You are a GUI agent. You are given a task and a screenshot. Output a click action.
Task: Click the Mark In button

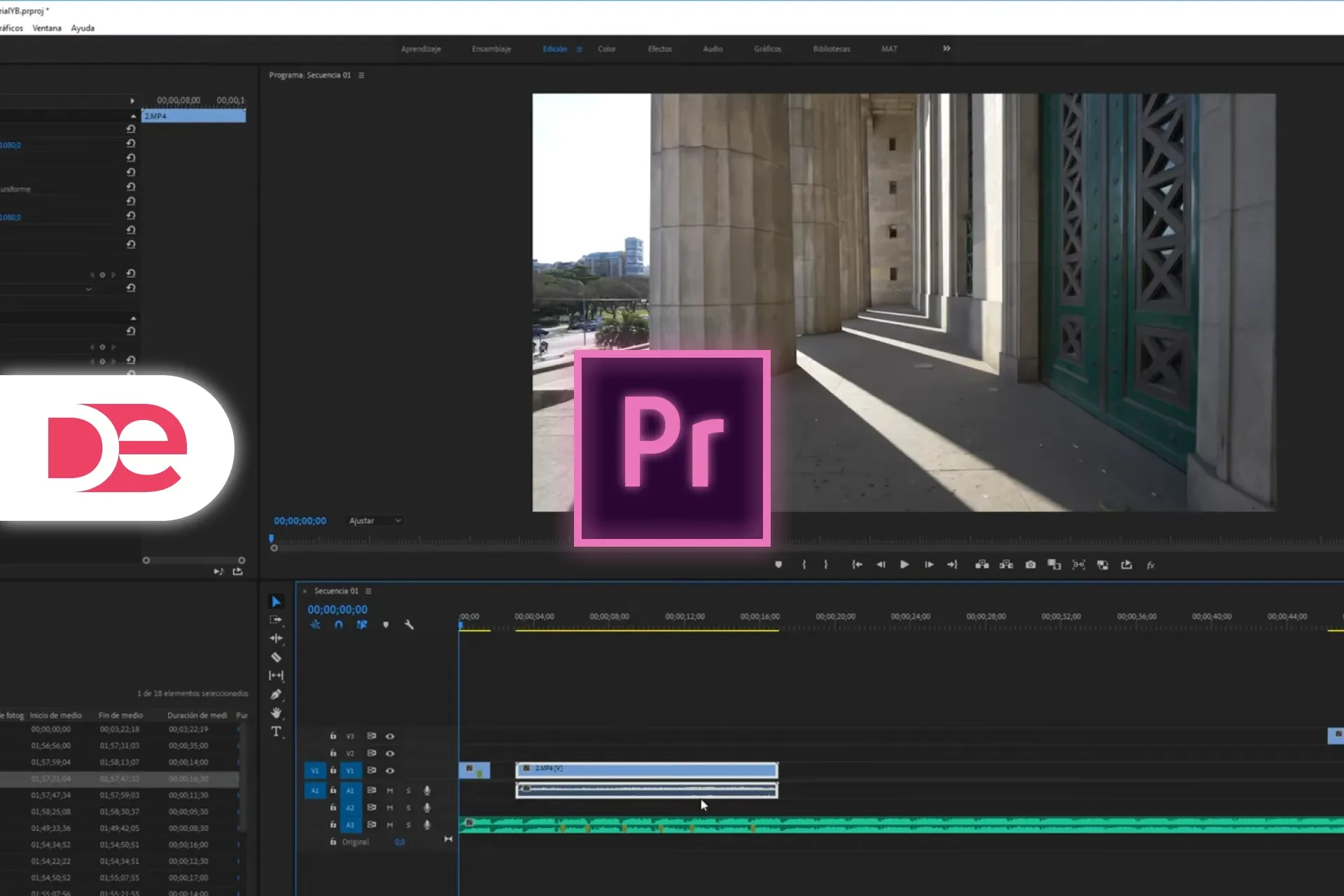pyautogui.click(x=804, y=564)
